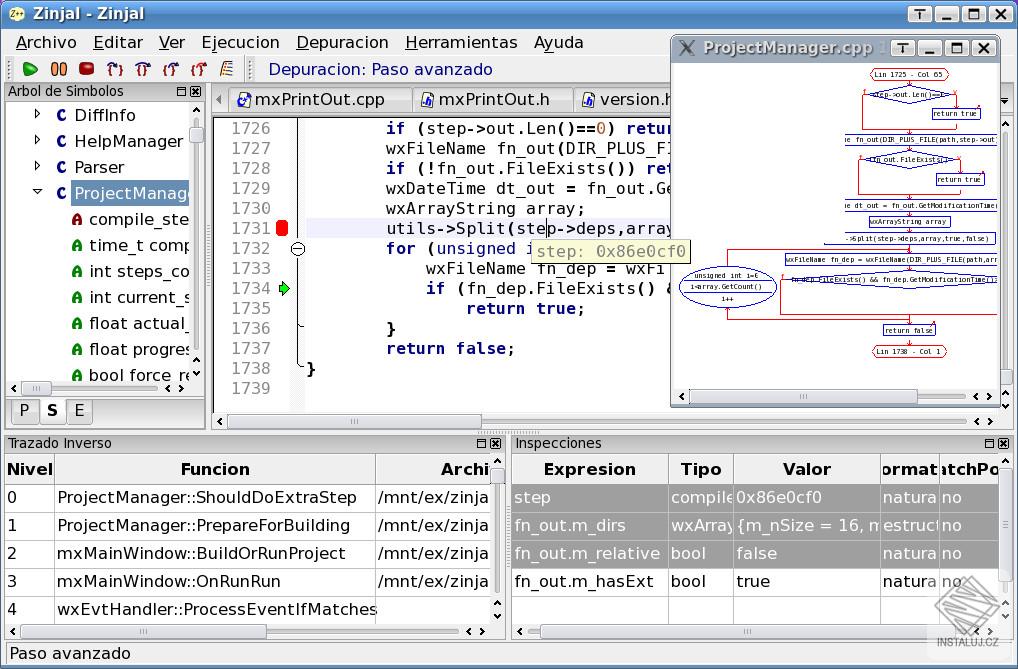Viewport: 1018px width, 669px height.
Task: Click the first curly-brace step icon in toolbar
Action: (x=115, y=69)
